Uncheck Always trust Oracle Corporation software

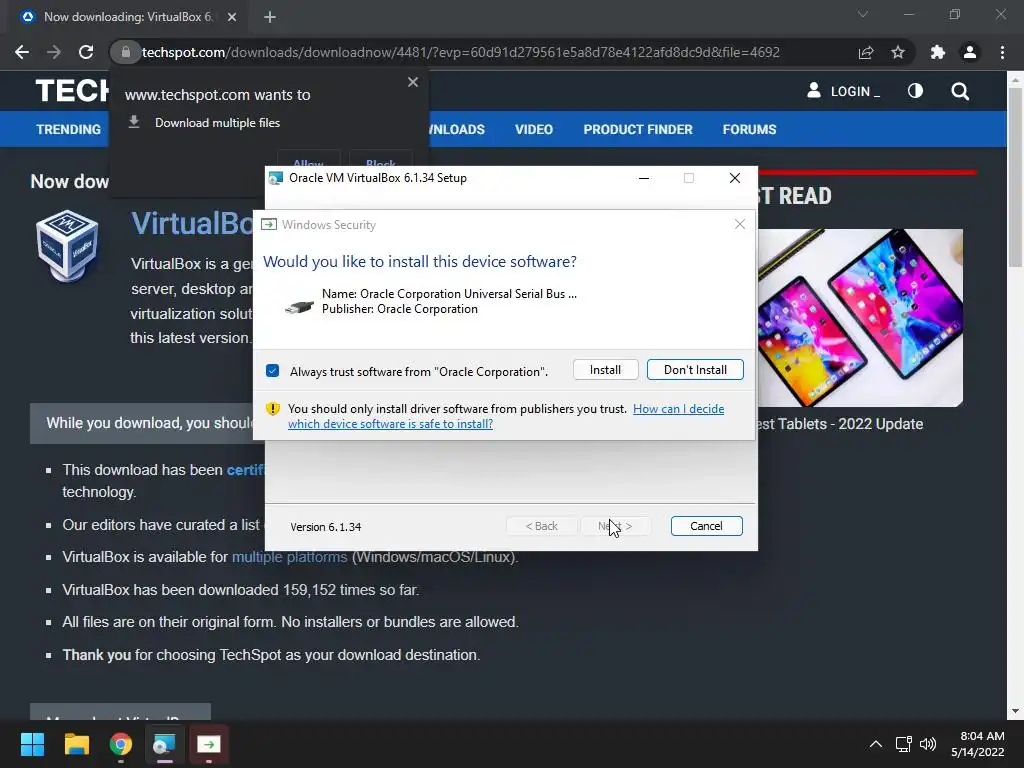[272, 371]
